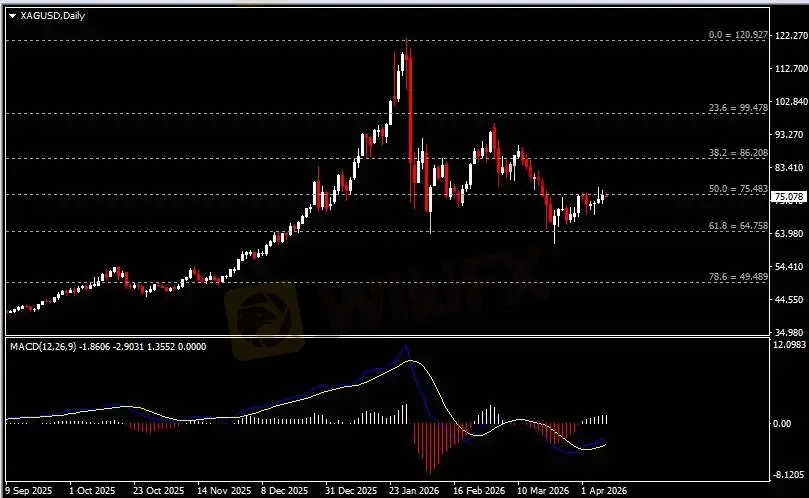Click the 83.410 price axis value
This screenshot has height=498, width=809.
(x=791, y=167)
